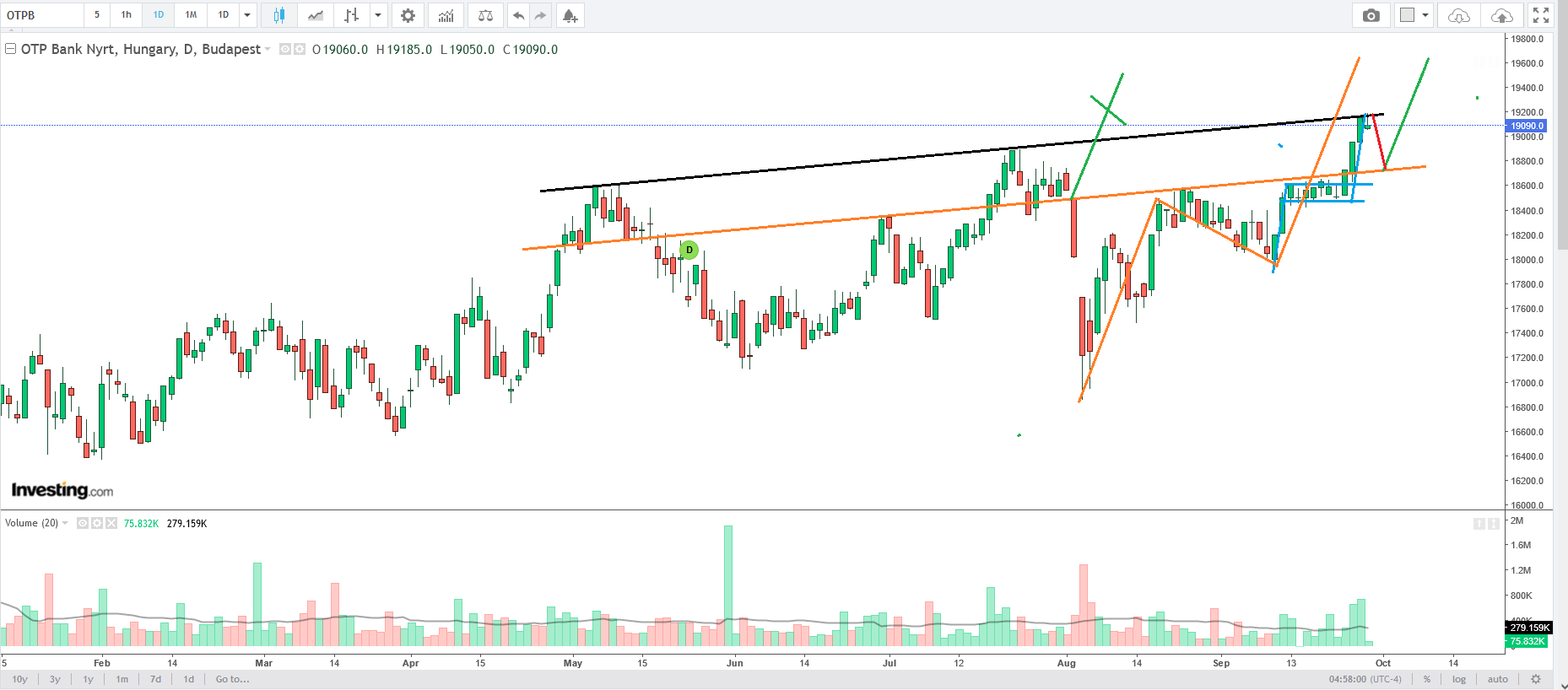Undo the last chart action
This screenshot has height=690, width=1568.
coord(518,15)
